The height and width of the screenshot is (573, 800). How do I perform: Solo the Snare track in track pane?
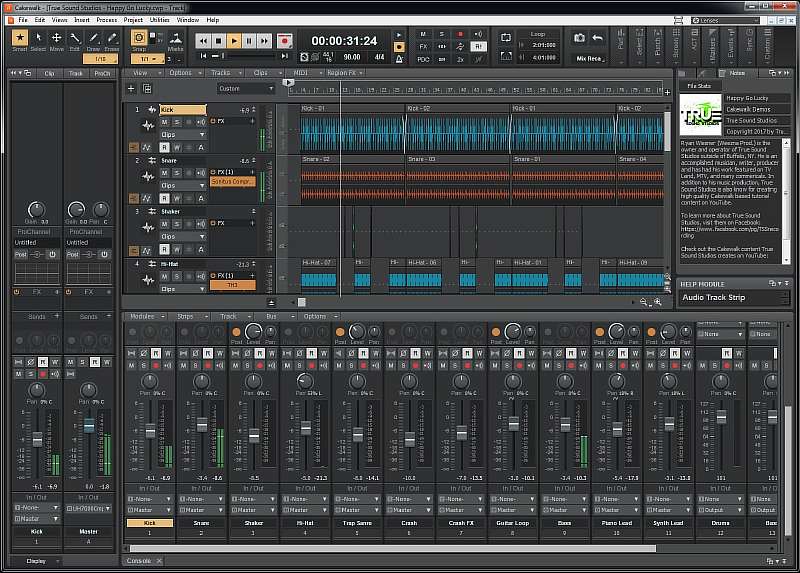[x=177, y=173]
